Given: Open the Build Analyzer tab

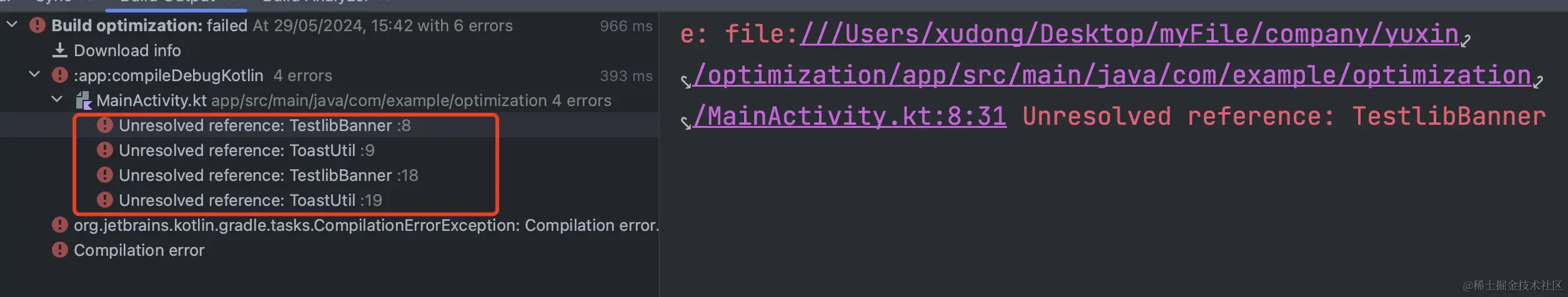Looking at the screenshot, I should coord(315,2).
